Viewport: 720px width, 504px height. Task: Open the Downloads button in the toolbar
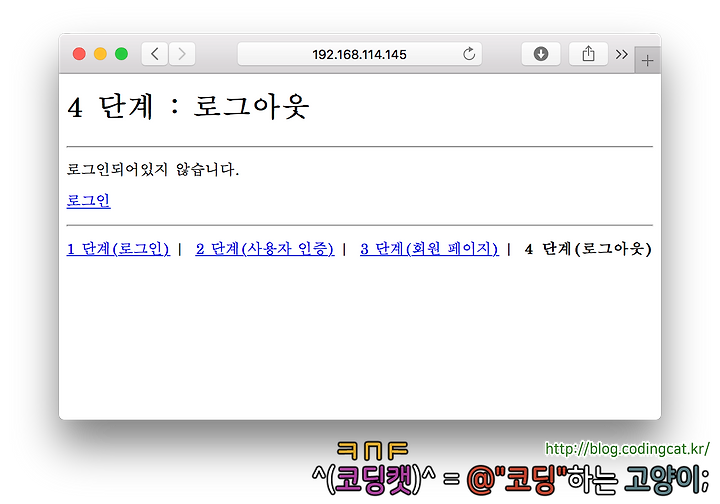pyautogui.click(x=541, y=54)
